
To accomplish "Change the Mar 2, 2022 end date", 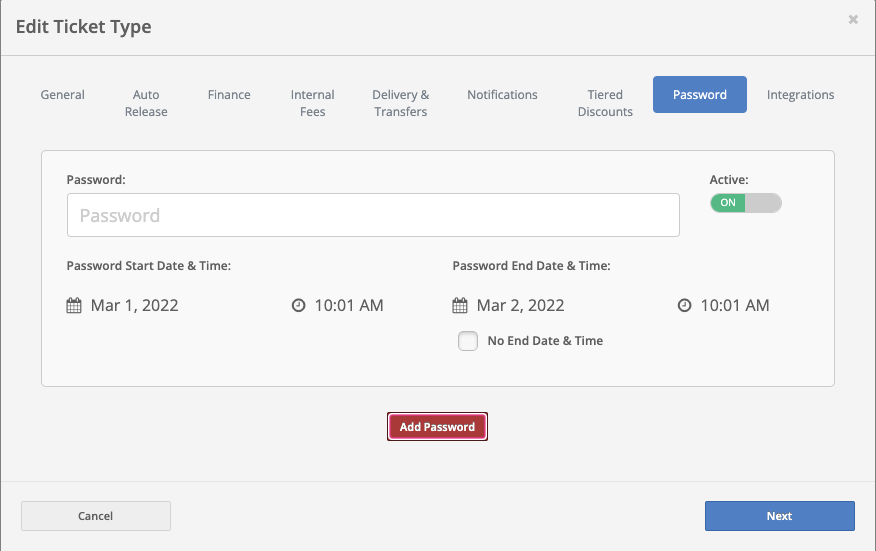I will pos(521,306).
